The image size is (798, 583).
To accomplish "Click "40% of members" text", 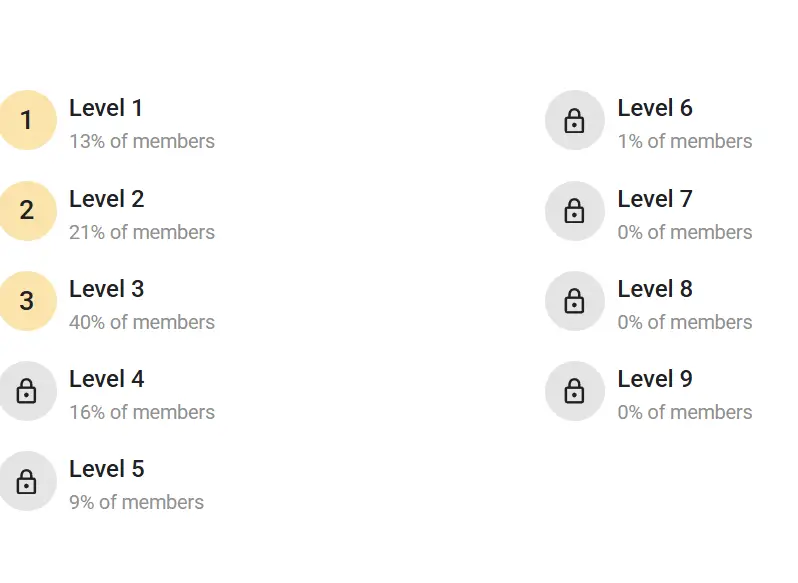I will coord(142,322).
